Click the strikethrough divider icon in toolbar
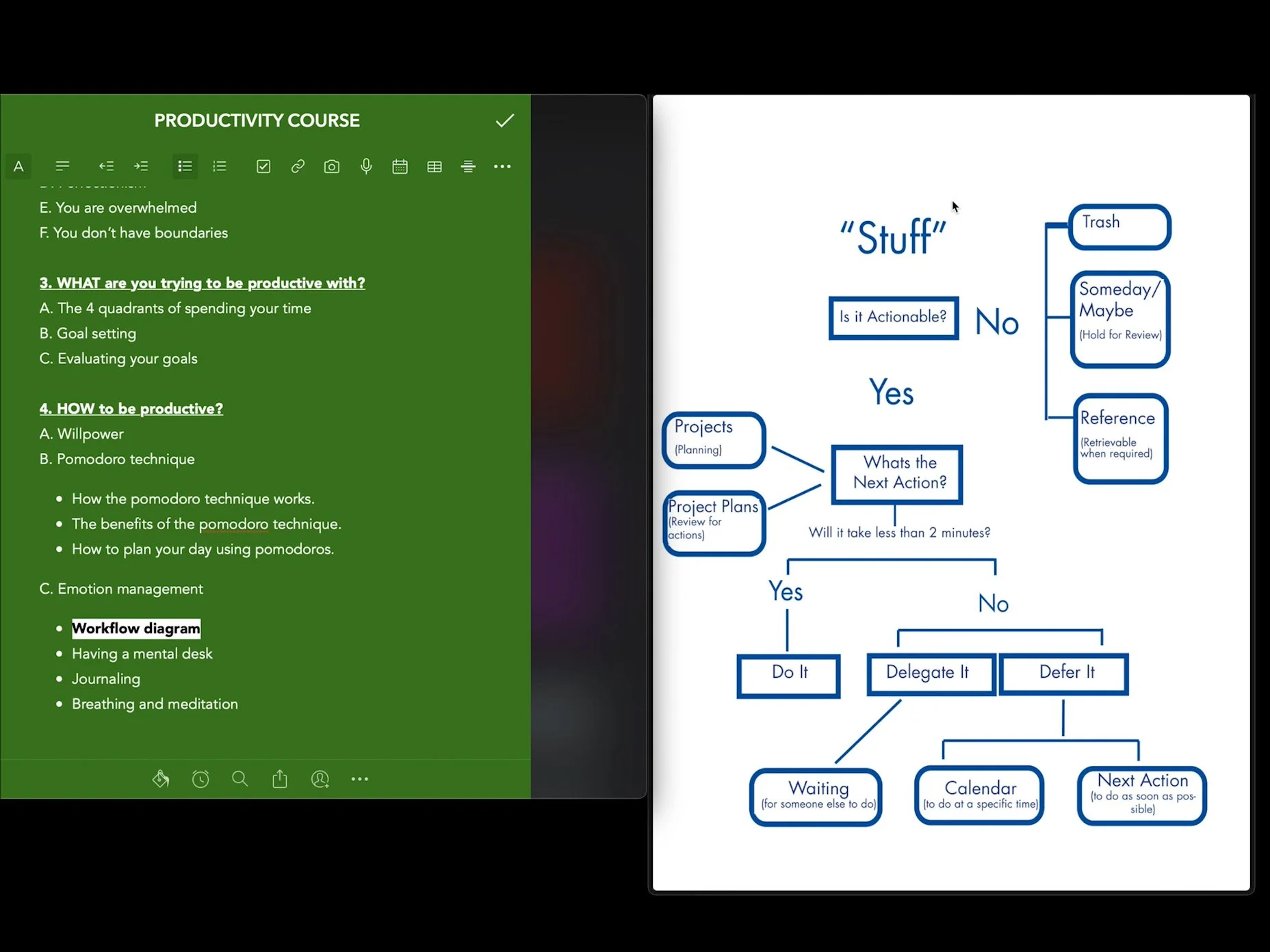This screenshot has height=952, width=1270. pos(468,166)
